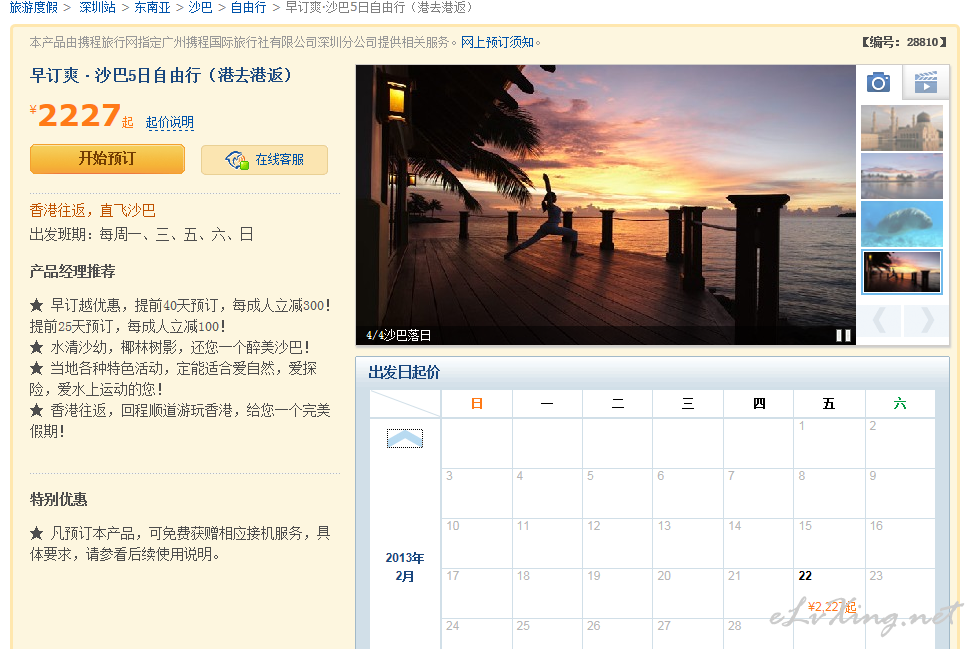Click the Sunday 日 column header
This screenshot has width=974, height=649.
tap(476, 404)
